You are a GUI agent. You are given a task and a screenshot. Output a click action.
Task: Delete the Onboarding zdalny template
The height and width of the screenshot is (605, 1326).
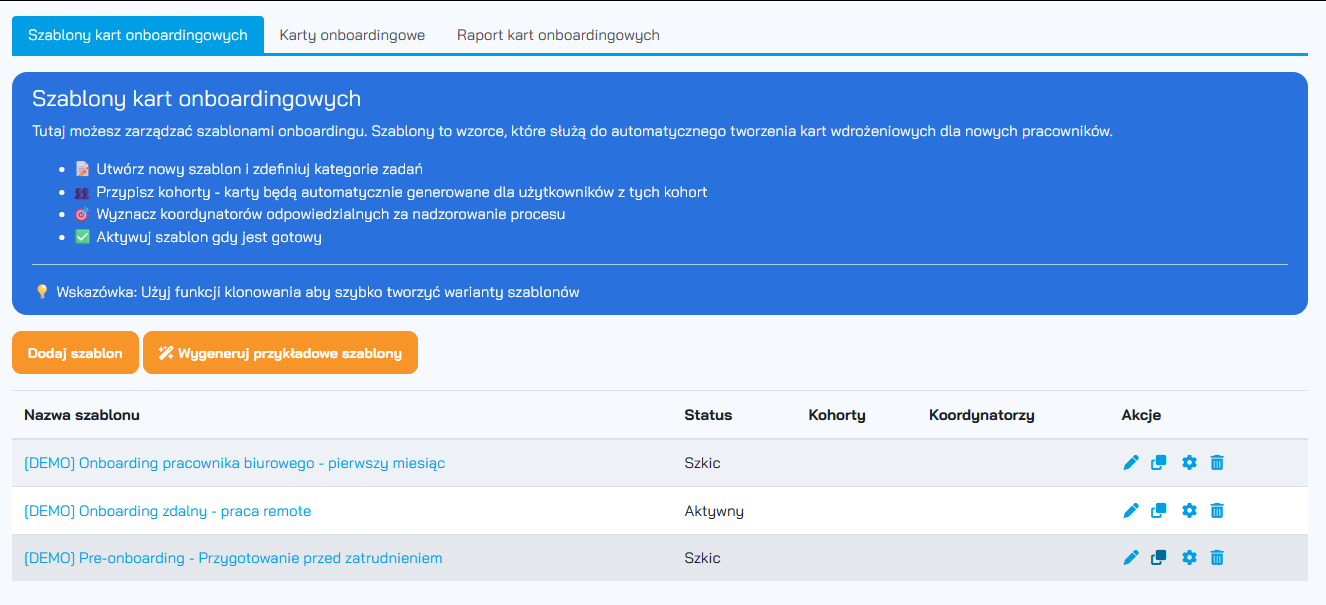click(x=1217, y=511)
